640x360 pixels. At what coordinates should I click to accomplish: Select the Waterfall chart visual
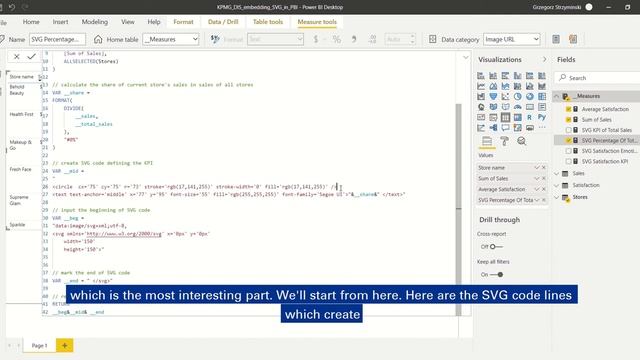[x=481, y=97]
